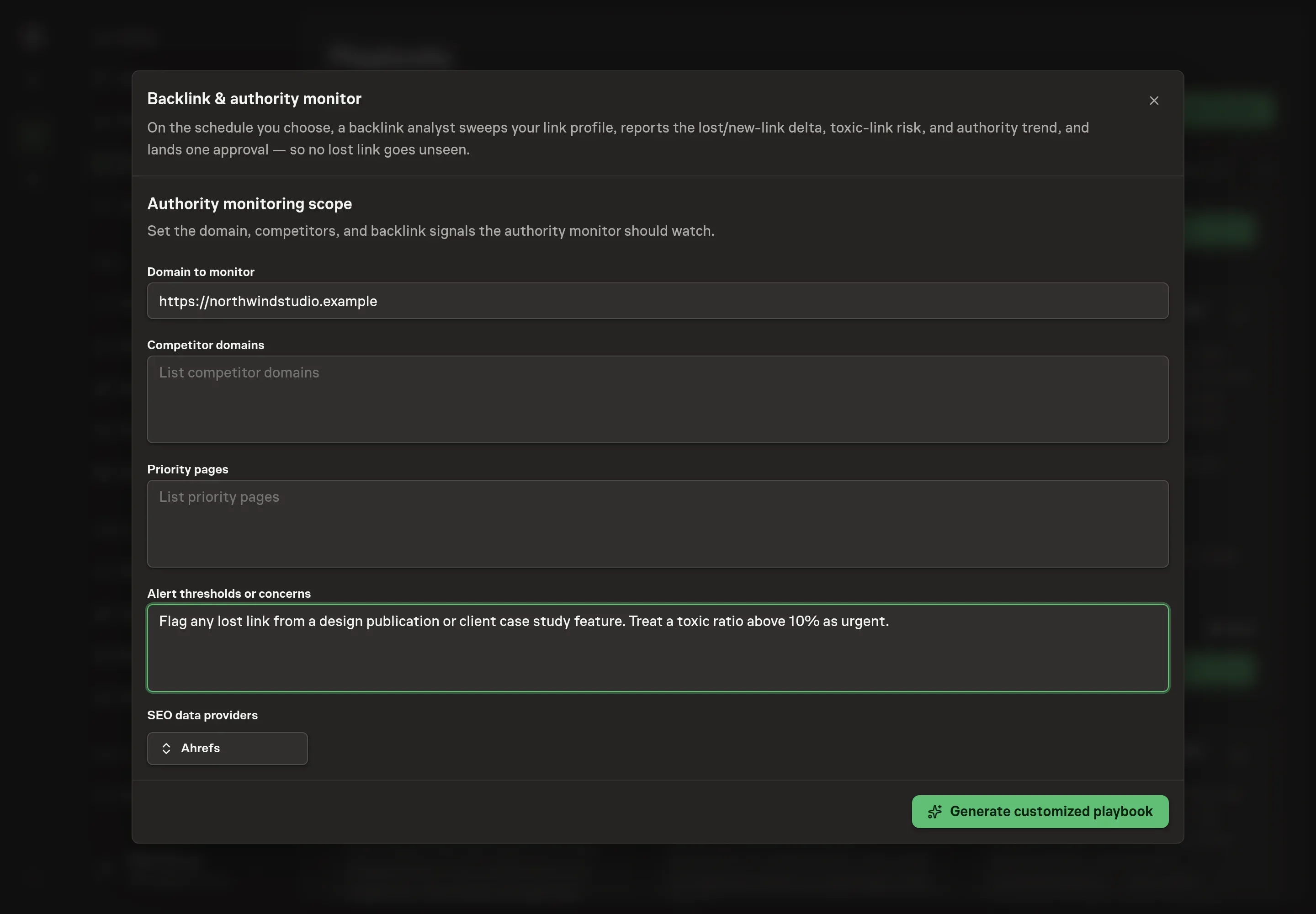Image resolution: width=1316 pixels, height=914 pixels.
Task: Focus the Competitor domains text area
Action: (x=658, y=399)
